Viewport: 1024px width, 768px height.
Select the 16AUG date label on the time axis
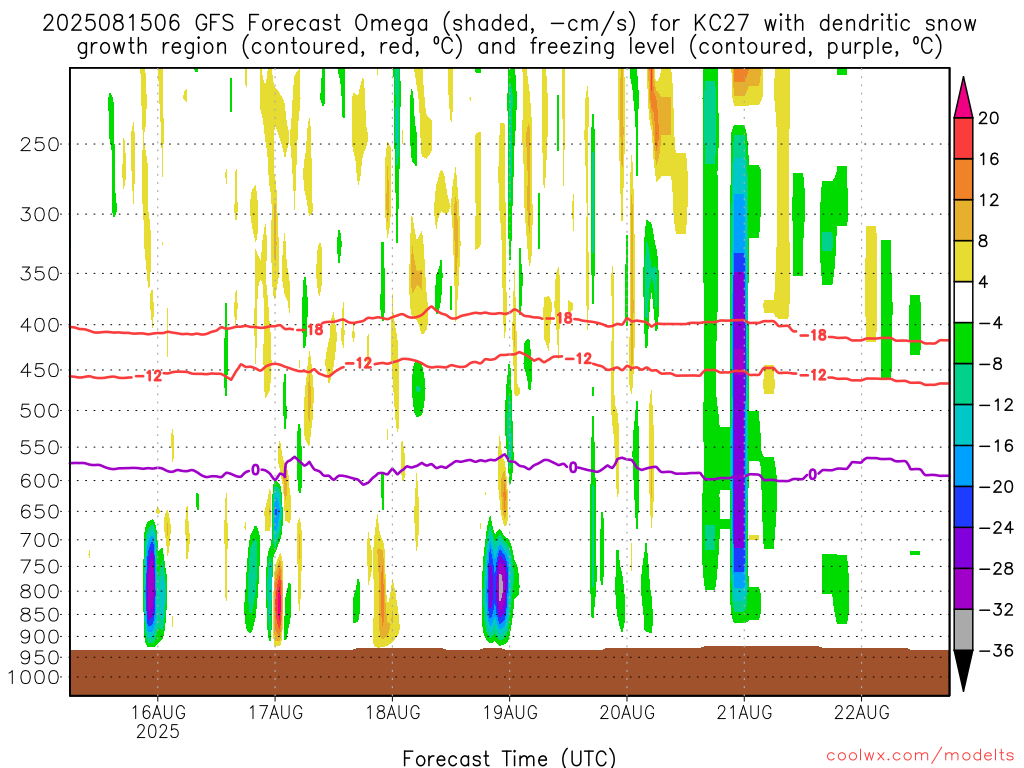point(158,712)
